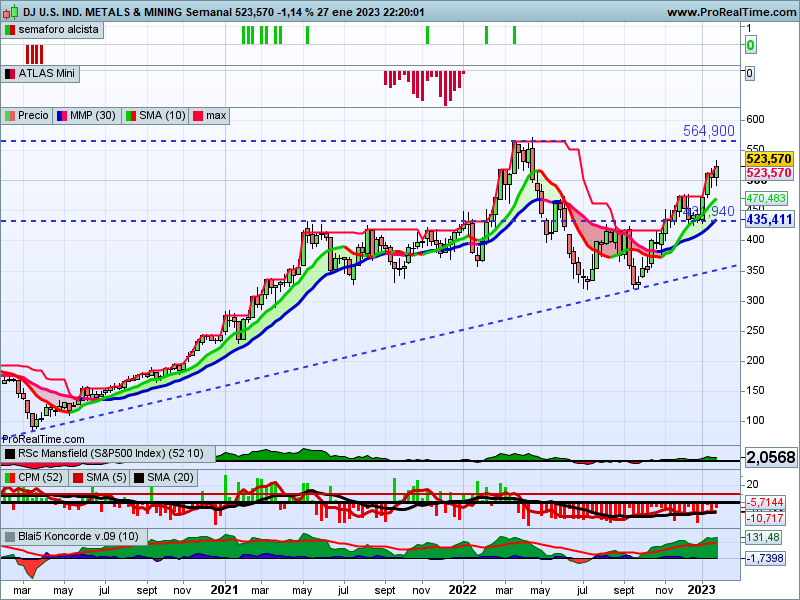
Task: Click the green 470,483 SMA value tag
Action: (766, 198)
